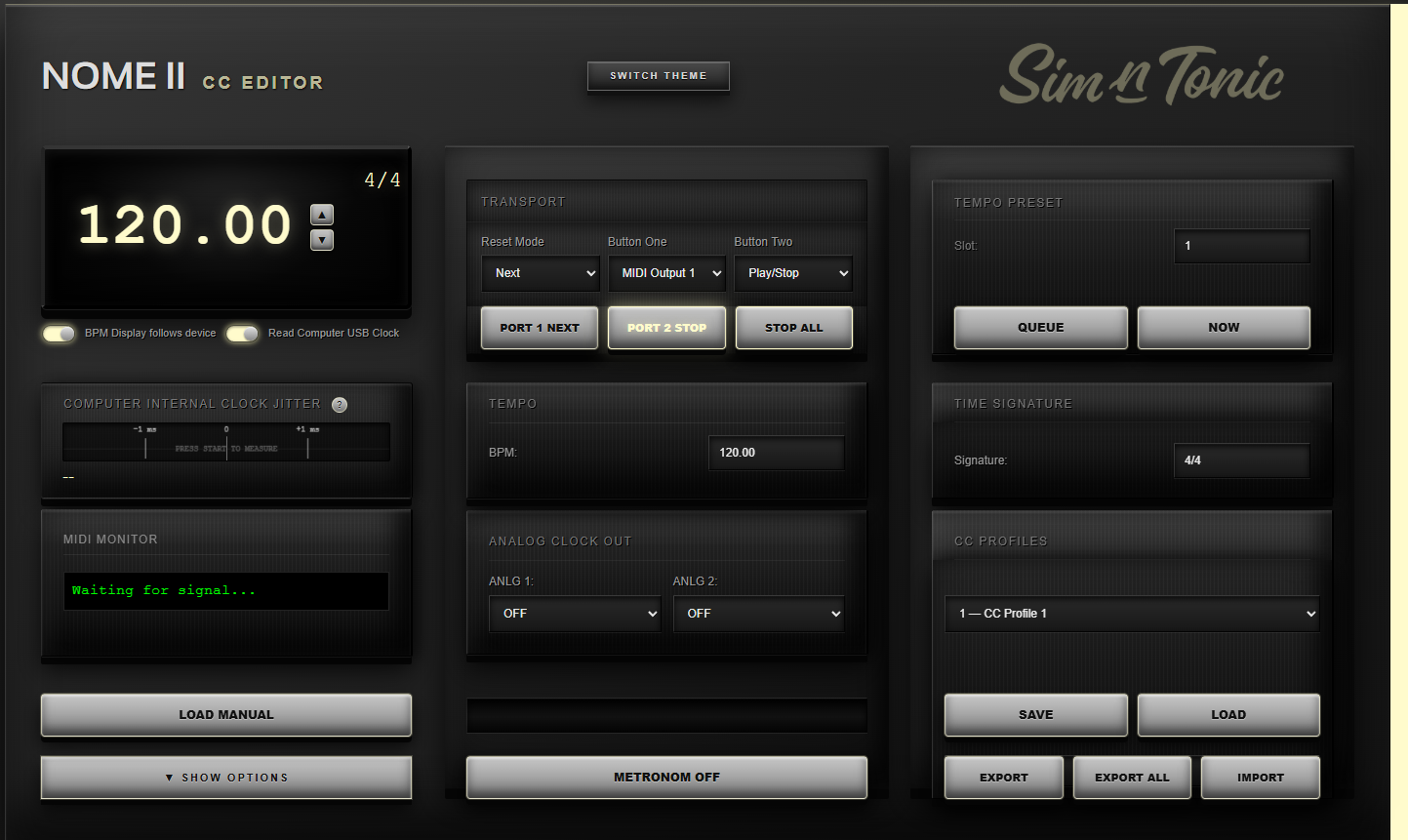Select the CC Profile 1 dropdown
This screenshot has width=1408, height=840.
(x=1132, y=614)
